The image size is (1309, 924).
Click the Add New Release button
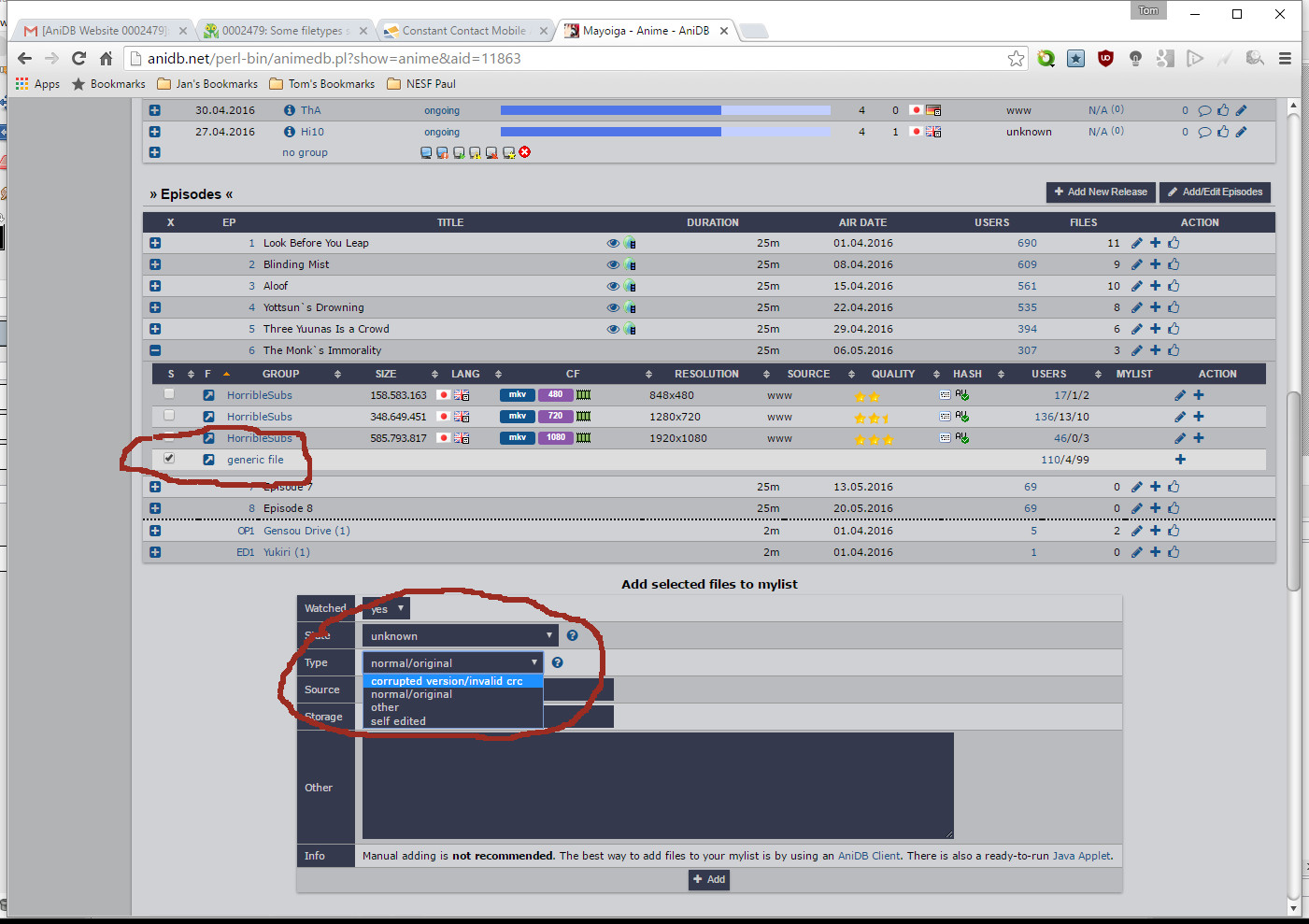click(1101, 192)
